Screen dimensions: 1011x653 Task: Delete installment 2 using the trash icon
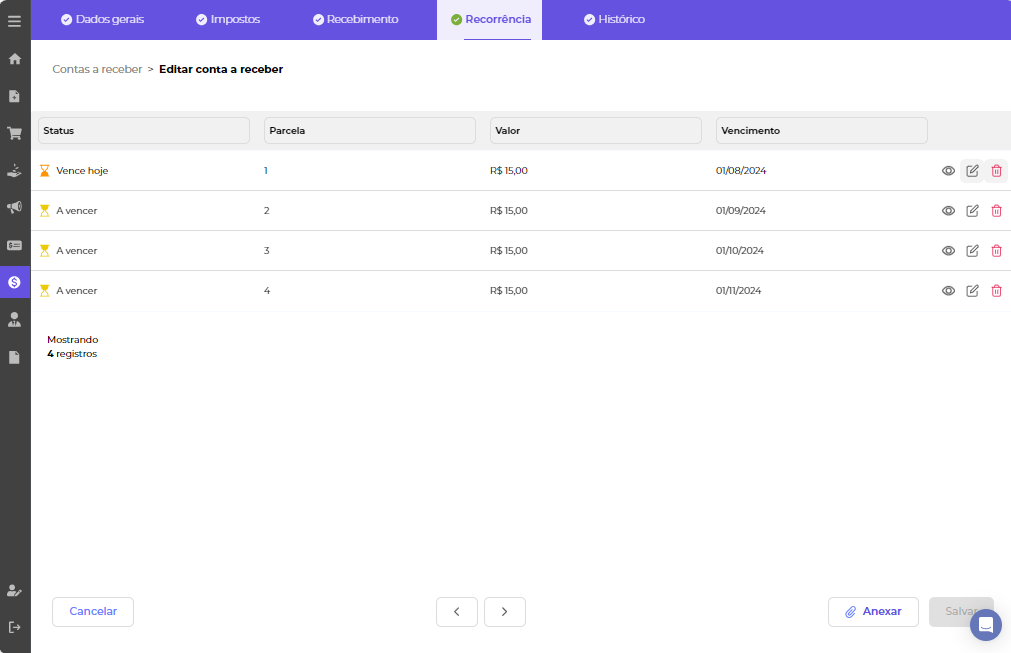point(996,211)
